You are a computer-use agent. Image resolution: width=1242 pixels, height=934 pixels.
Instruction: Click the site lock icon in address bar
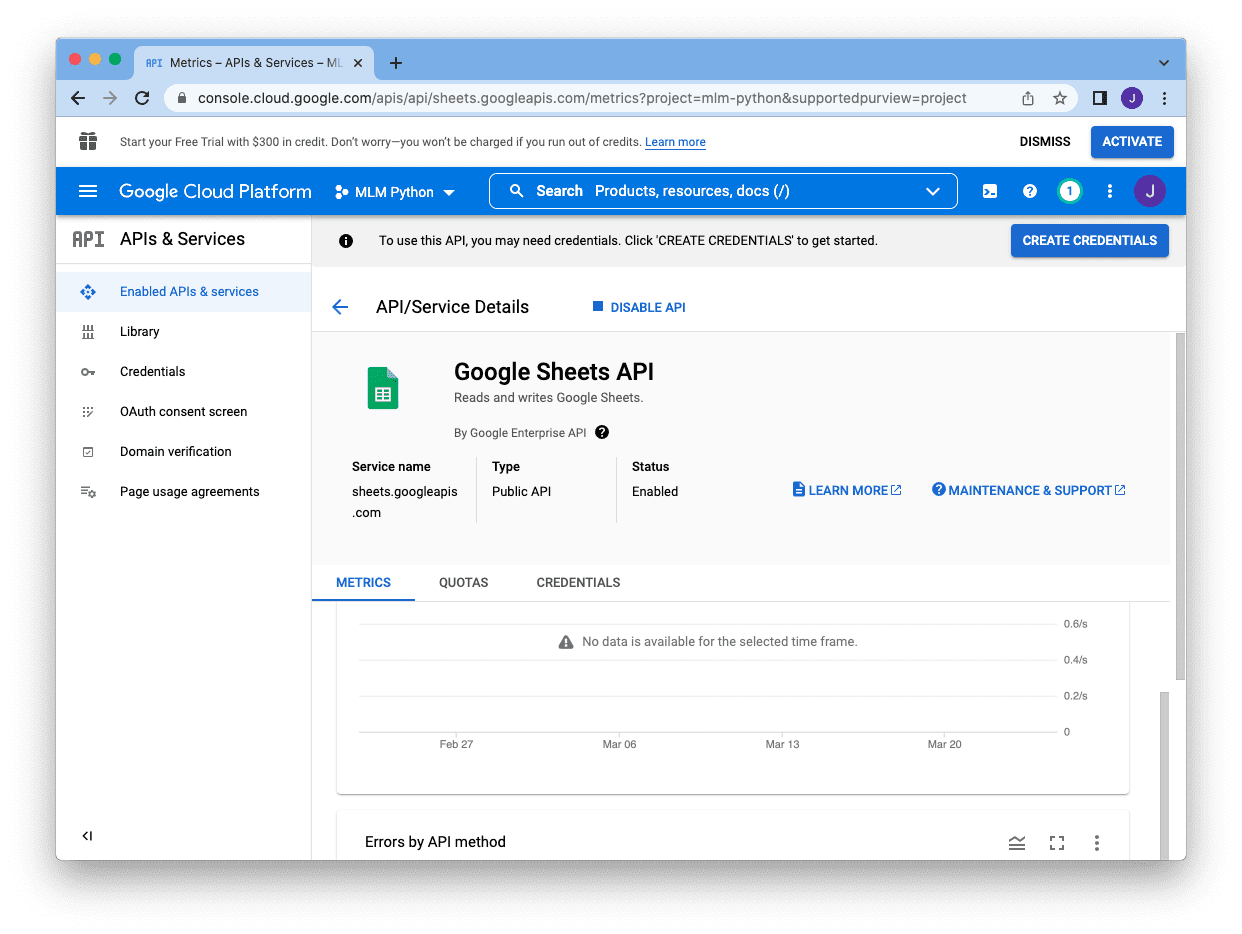pos(182,98)
